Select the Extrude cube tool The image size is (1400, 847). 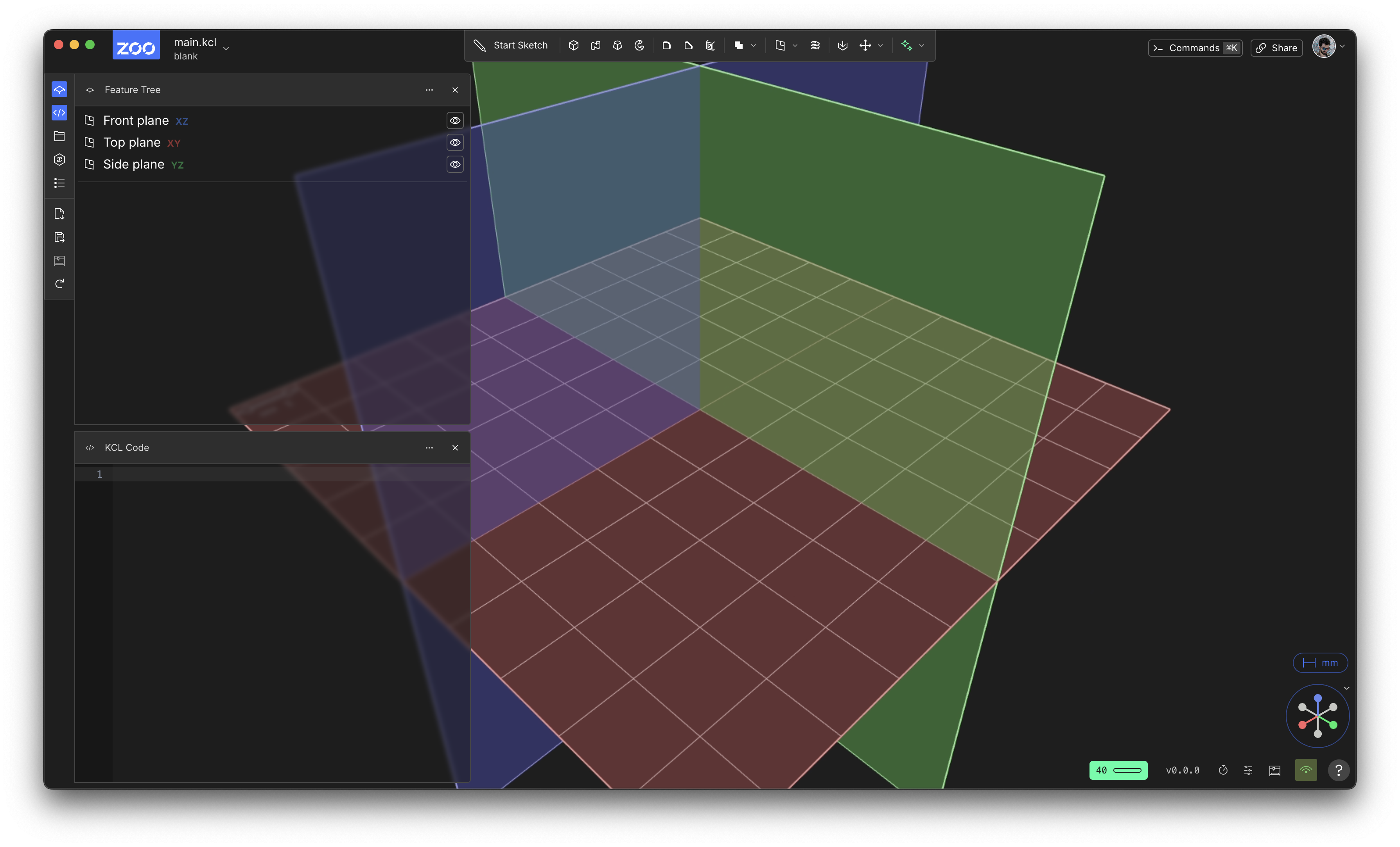coord(573,45)
